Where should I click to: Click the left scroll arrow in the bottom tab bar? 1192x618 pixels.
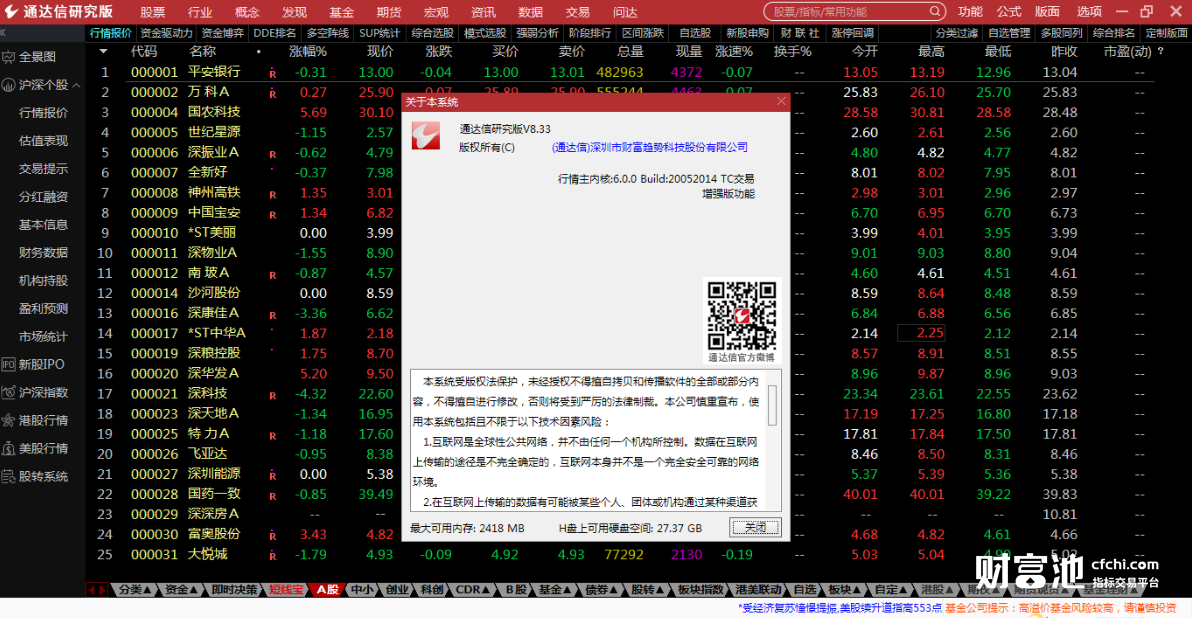point(92,590)
